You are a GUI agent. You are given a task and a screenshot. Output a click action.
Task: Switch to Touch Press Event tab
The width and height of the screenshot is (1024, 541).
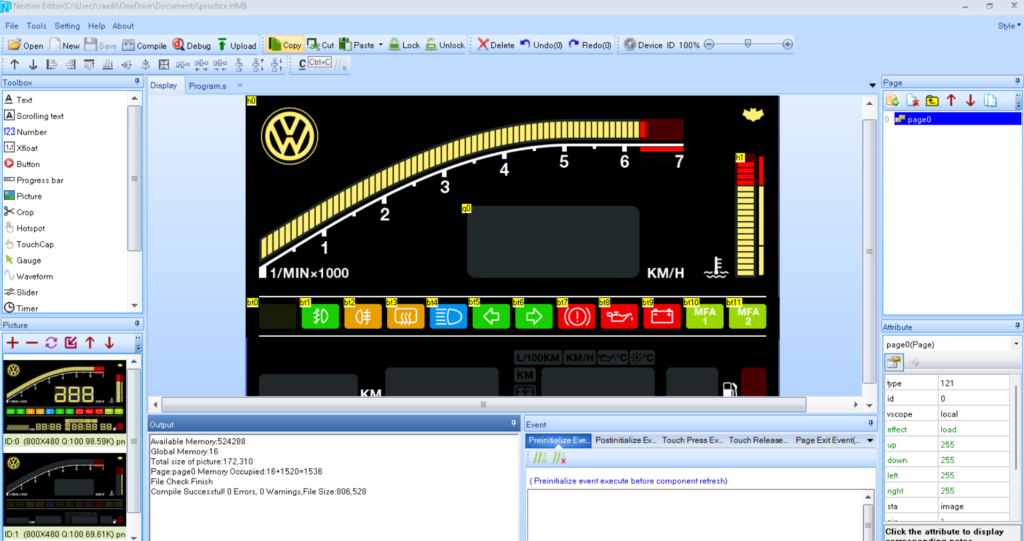(x=692, y=440)
